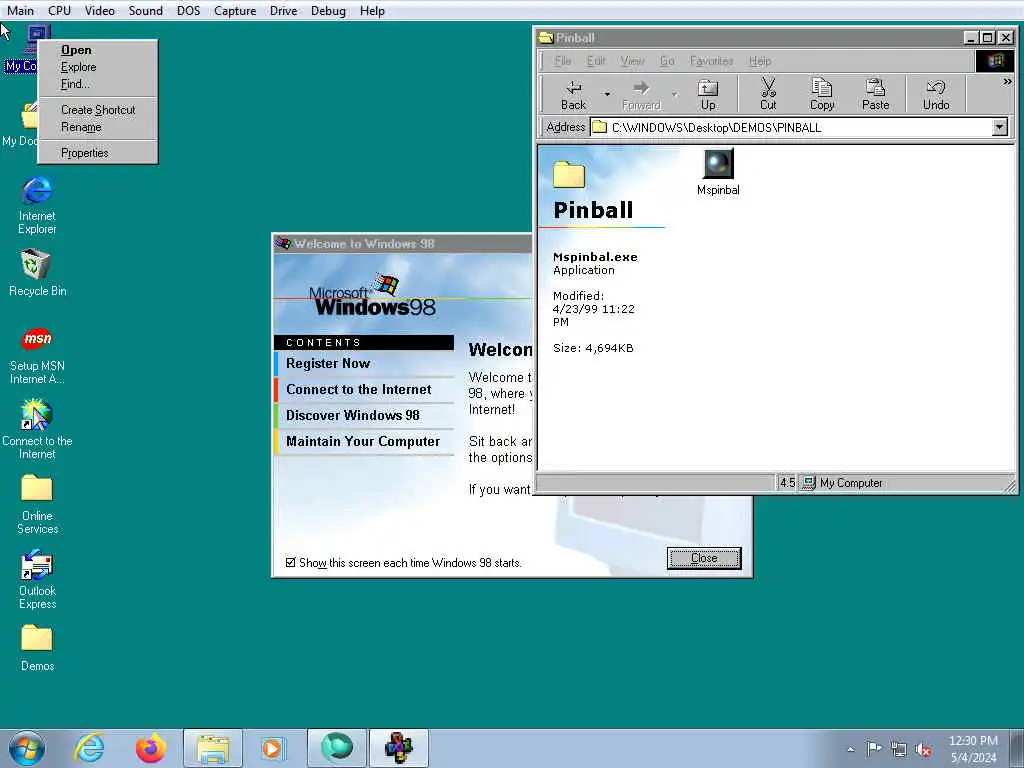Click the Up folder toolbar button
This screenshot has height=768, width=1024.
(708, 95)
